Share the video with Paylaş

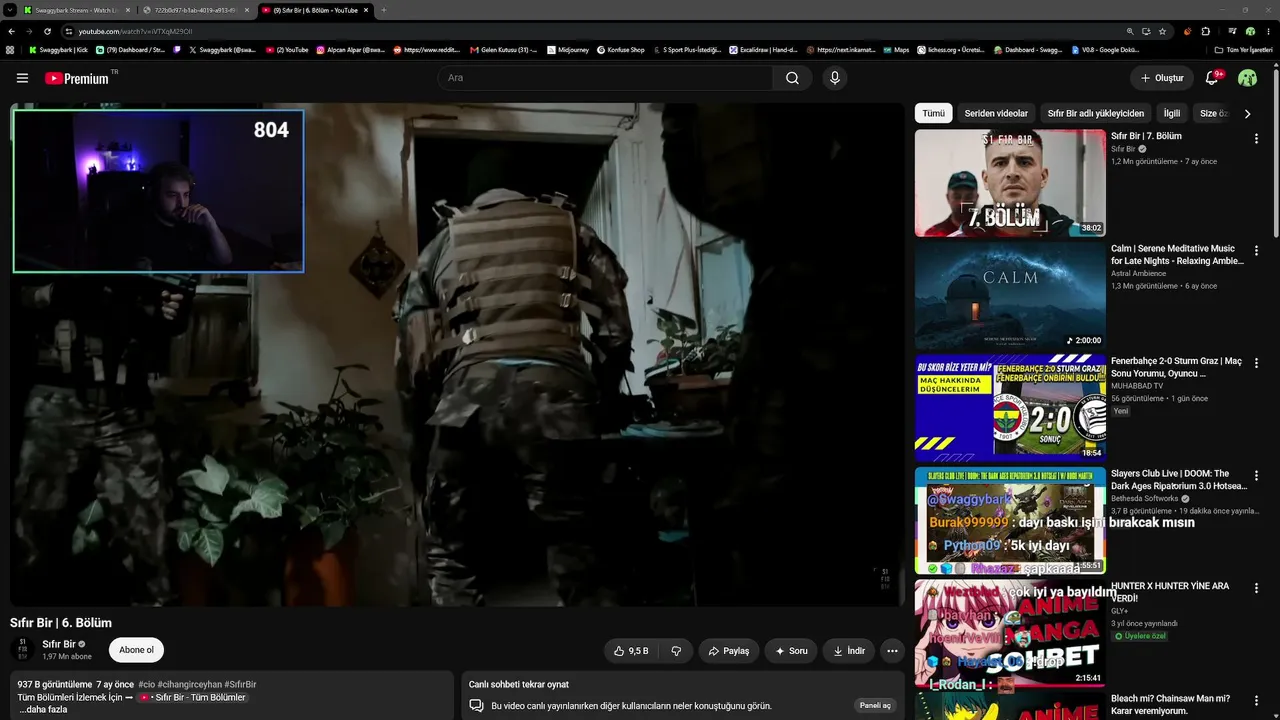coord(728,651)
